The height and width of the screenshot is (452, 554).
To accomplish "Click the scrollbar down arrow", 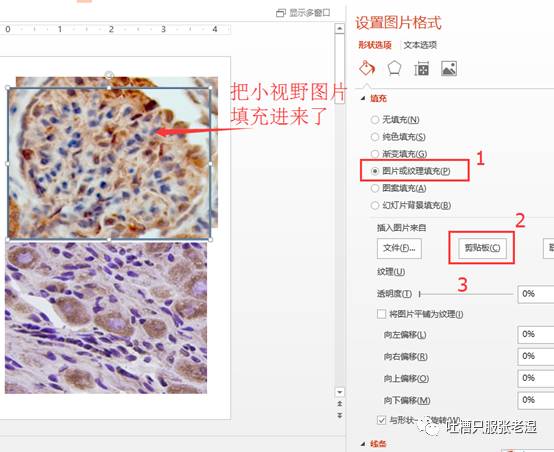I will click(340, 392).
